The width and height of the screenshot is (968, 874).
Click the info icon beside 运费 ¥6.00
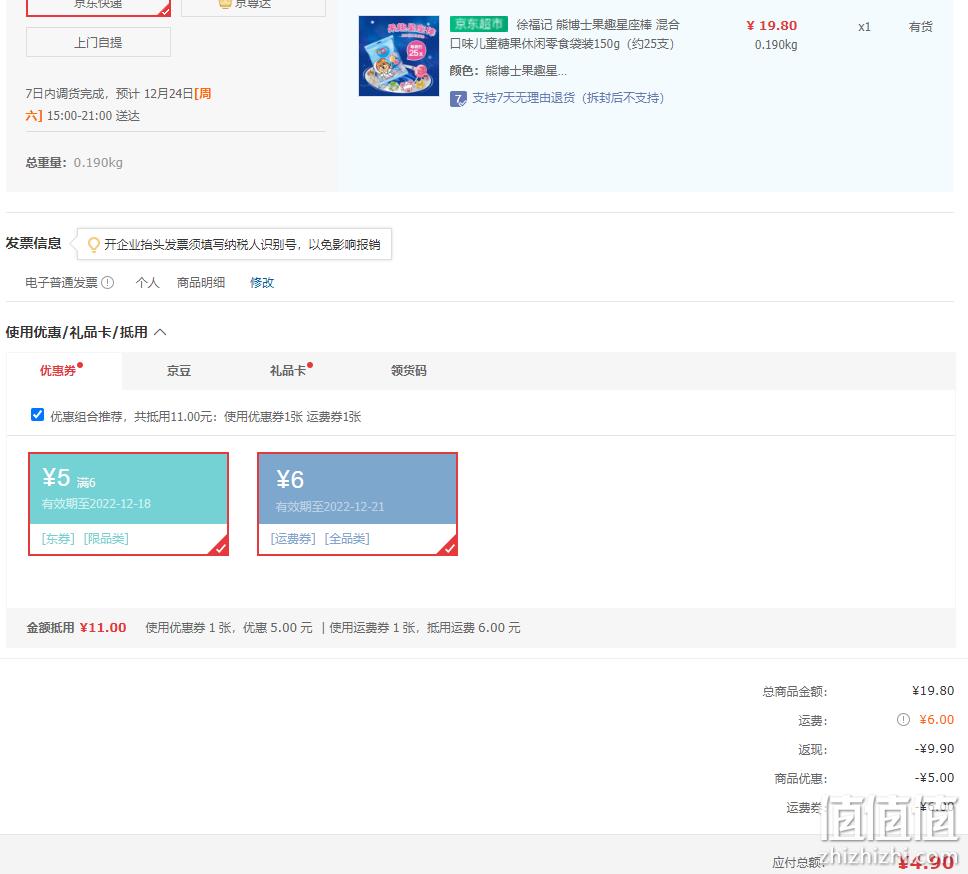pyautogui.click(x=903, y=720)
